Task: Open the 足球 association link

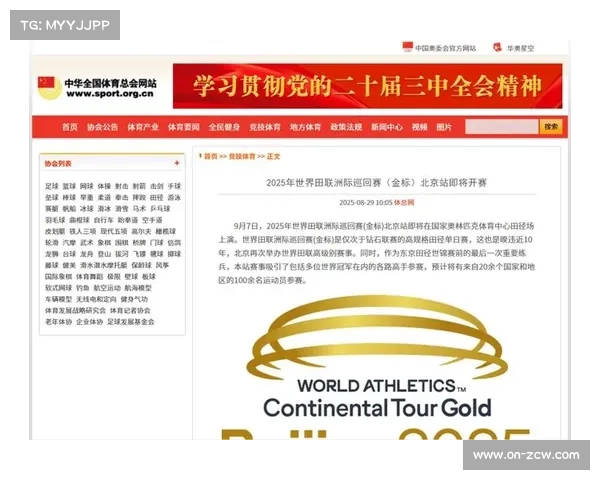Action: pyautogui.click(x=52, y=186)
